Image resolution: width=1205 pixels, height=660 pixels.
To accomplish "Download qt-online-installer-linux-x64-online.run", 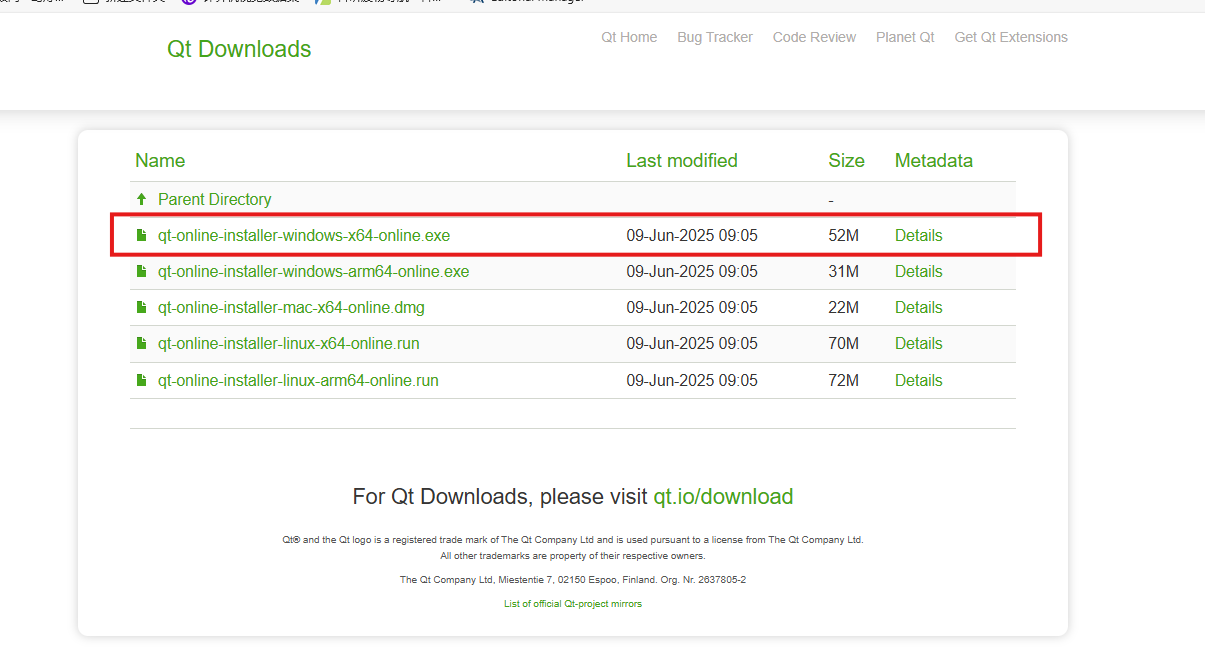I will point(289,344).
